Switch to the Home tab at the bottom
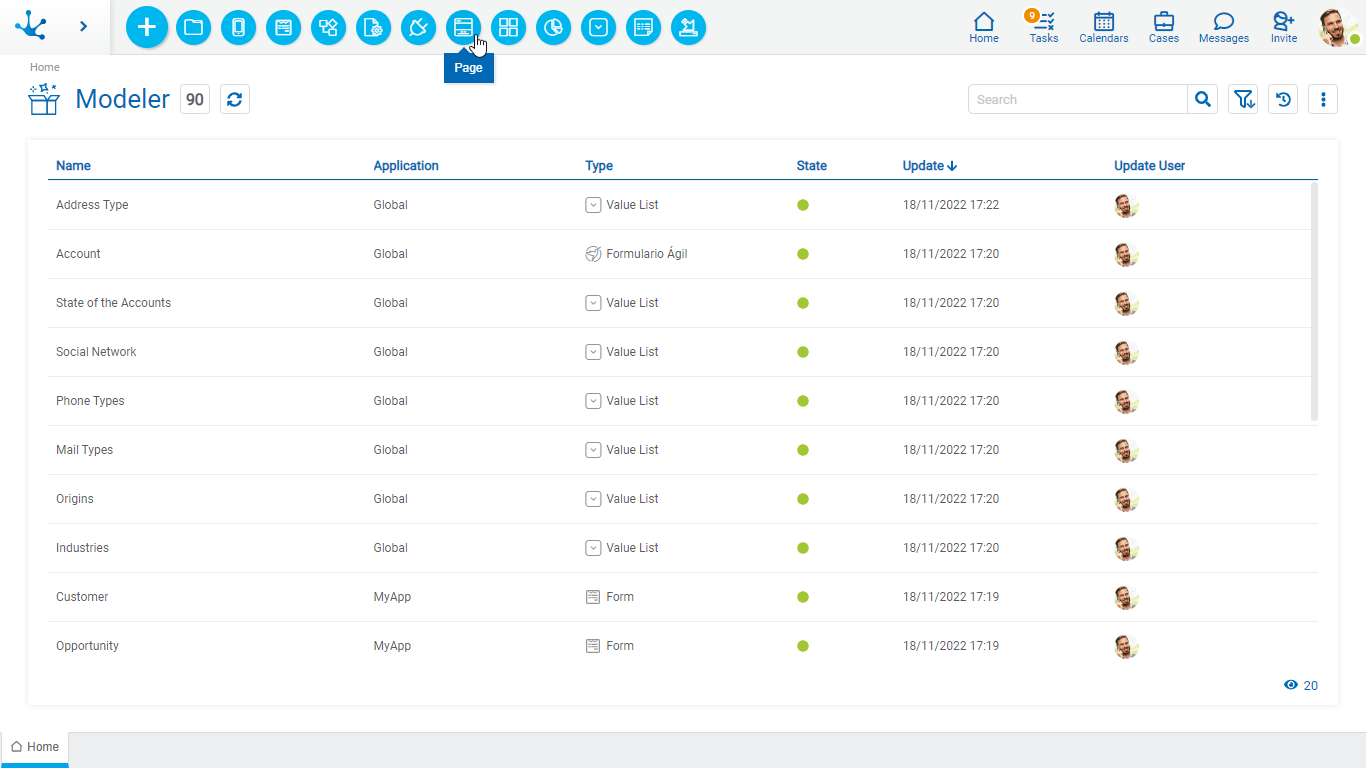This screenshot has width=1366, height=768. [35, 747]
